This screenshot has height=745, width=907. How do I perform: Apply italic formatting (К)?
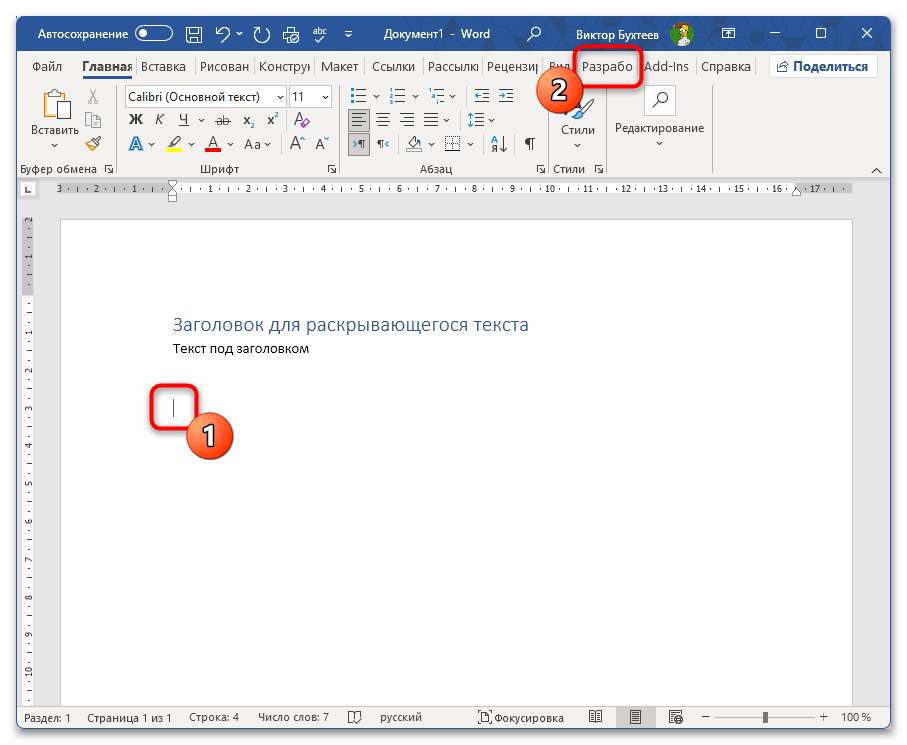point(159,120)
